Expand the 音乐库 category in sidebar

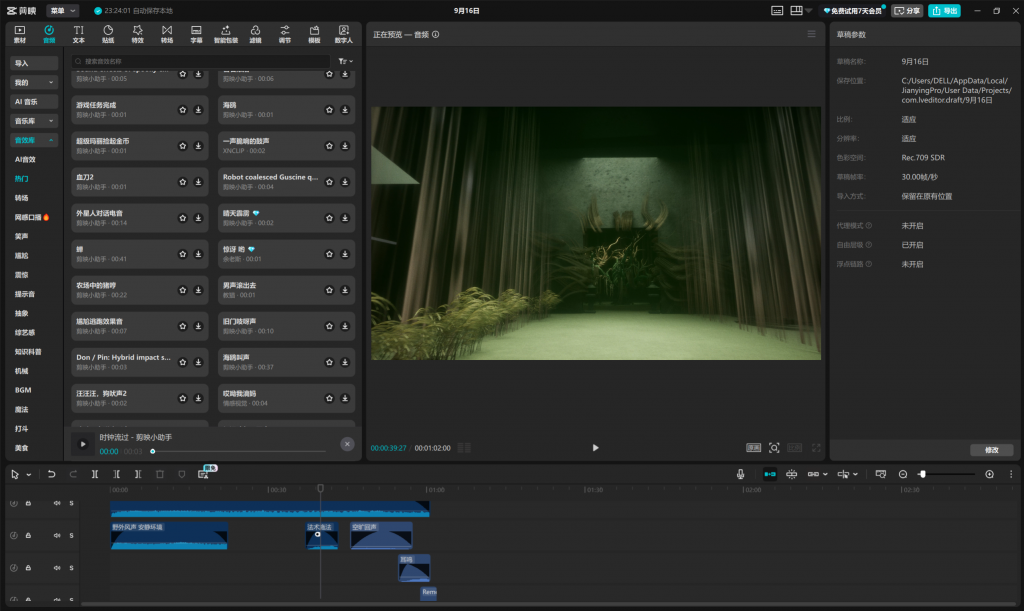[34, 120]
